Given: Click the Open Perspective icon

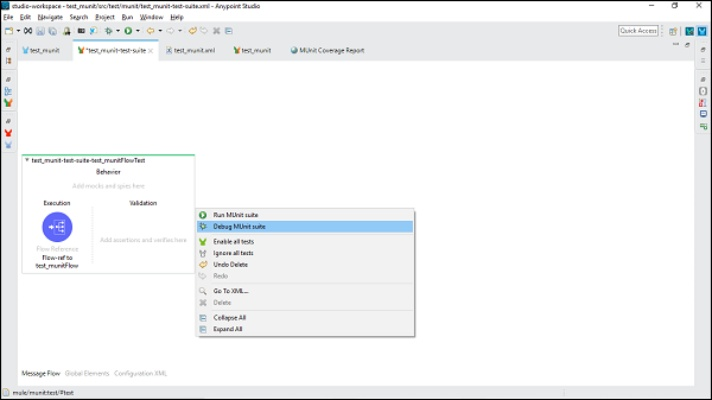Looking at the screenshot, I should pos(673,31).
